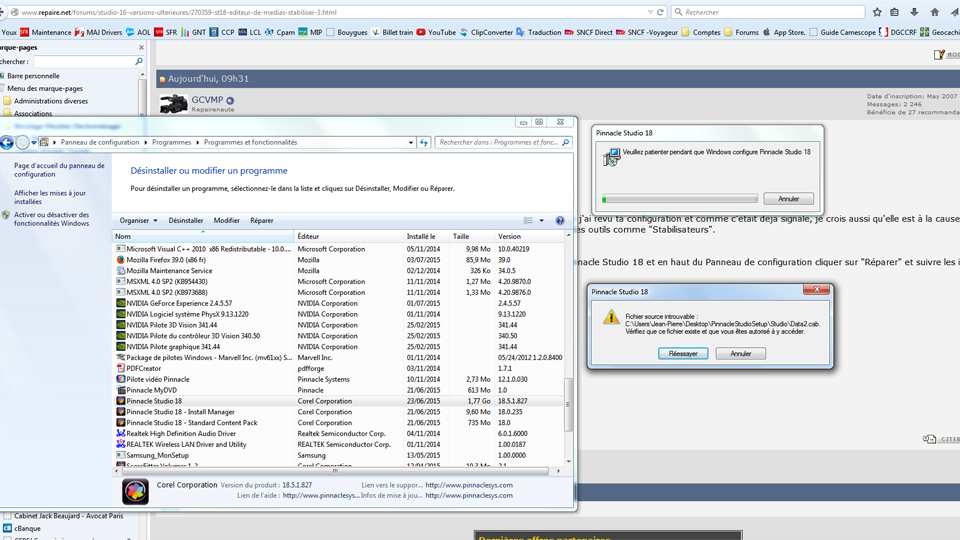Close the marque-pages sidebar
This screenshot has height=540, width=960.
coord(141,47)
